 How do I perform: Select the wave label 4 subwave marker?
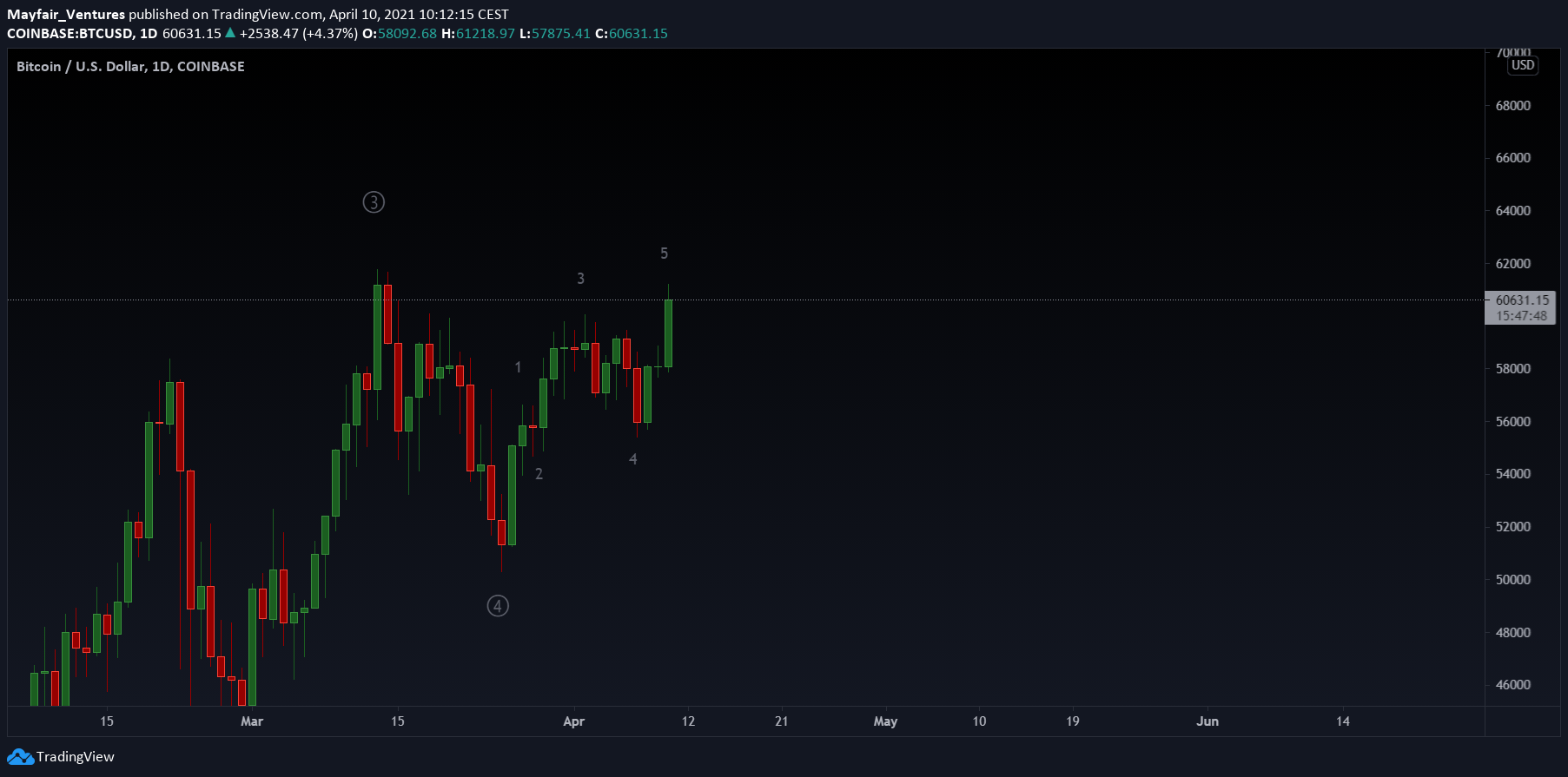pyautogui.click(x=633, y=459)
